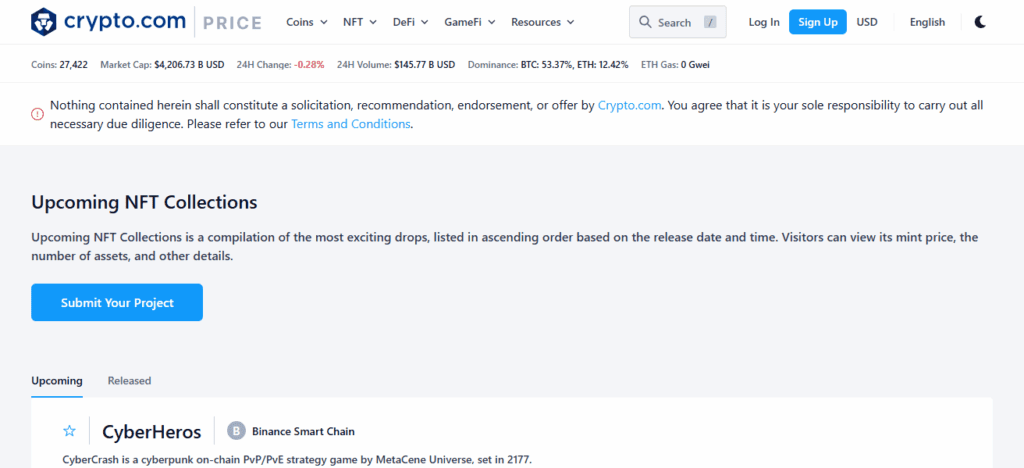This screenshot has width=1024, height=468.
Task: Click the Binance Smart Chain icon
Action: pos(236,431)
